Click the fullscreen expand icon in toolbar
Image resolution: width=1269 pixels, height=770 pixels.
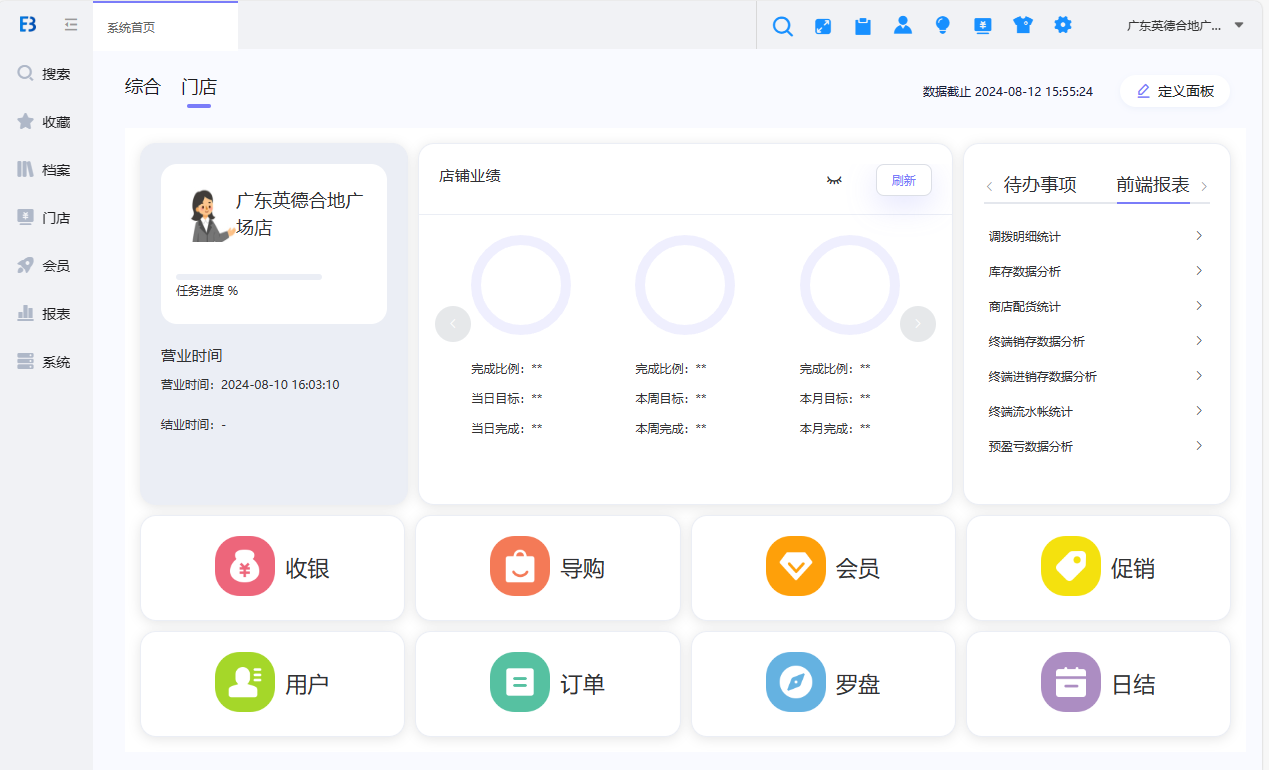(823, 27)
